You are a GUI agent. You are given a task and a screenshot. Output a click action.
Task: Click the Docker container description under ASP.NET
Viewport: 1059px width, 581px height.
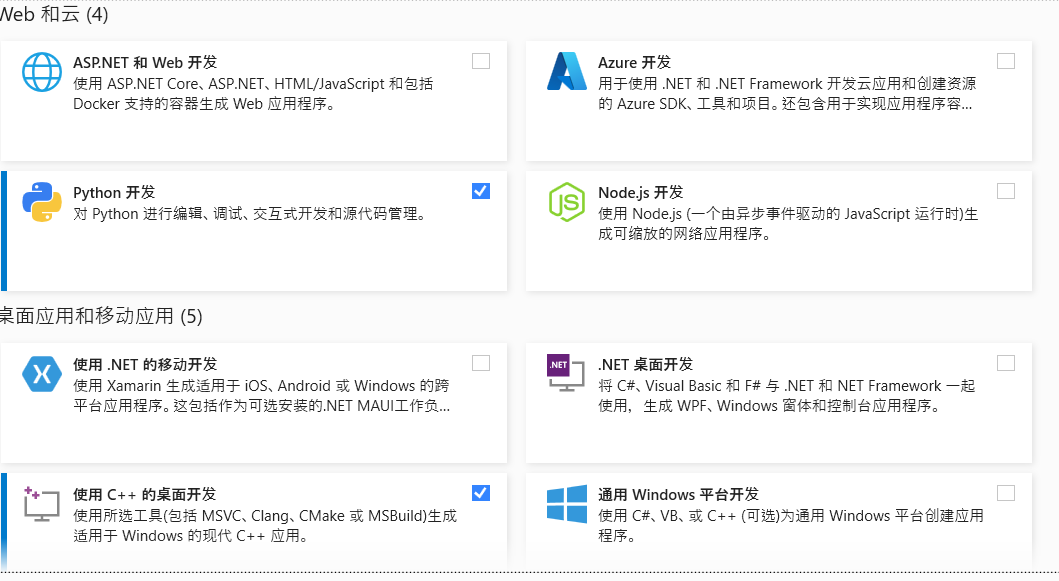coord(253,94)
